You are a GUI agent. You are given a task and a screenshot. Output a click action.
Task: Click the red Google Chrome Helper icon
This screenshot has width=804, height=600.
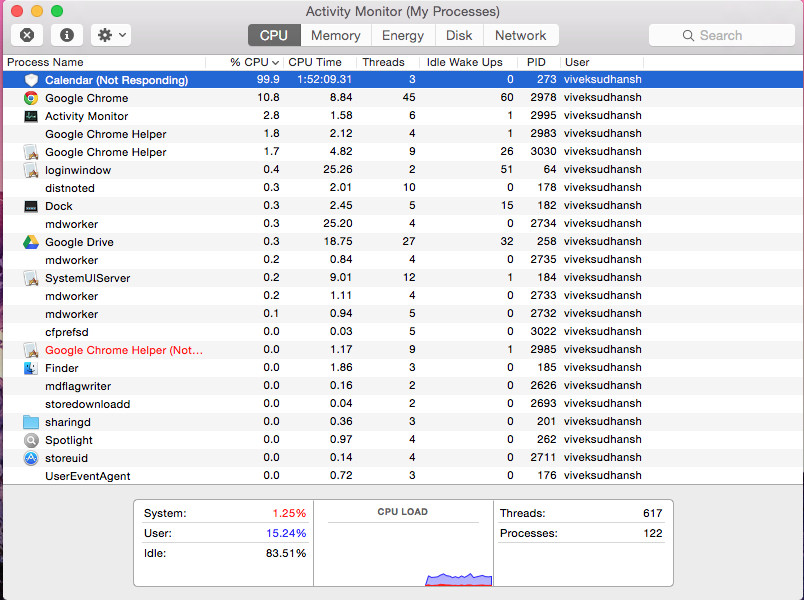(31, 350)
